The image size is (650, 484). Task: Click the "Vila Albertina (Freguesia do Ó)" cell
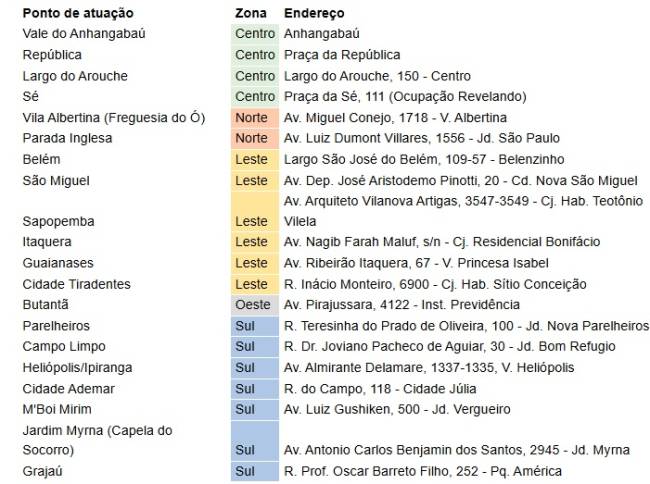click(113, 117)
